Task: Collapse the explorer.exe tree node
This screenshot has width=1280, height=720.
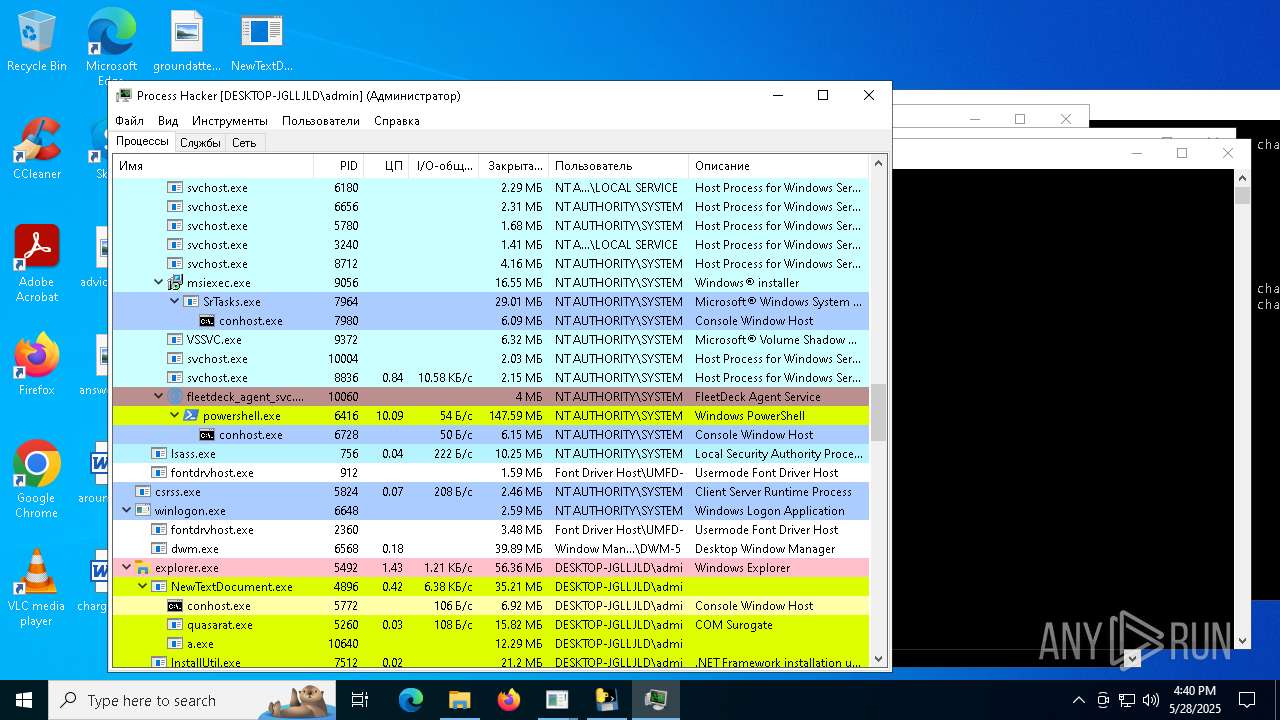Action: point(126,568)
